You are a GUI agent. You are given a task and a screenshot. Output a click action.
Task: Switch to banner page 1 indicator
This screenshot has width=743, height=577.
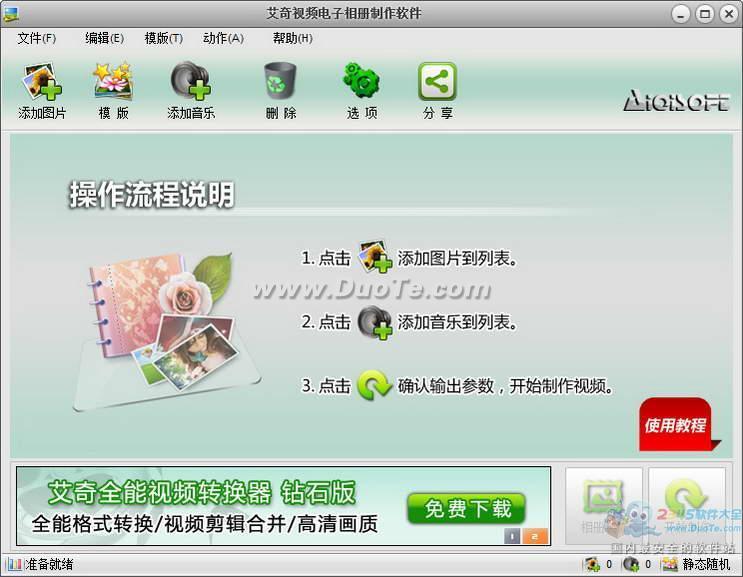[512, 536]
